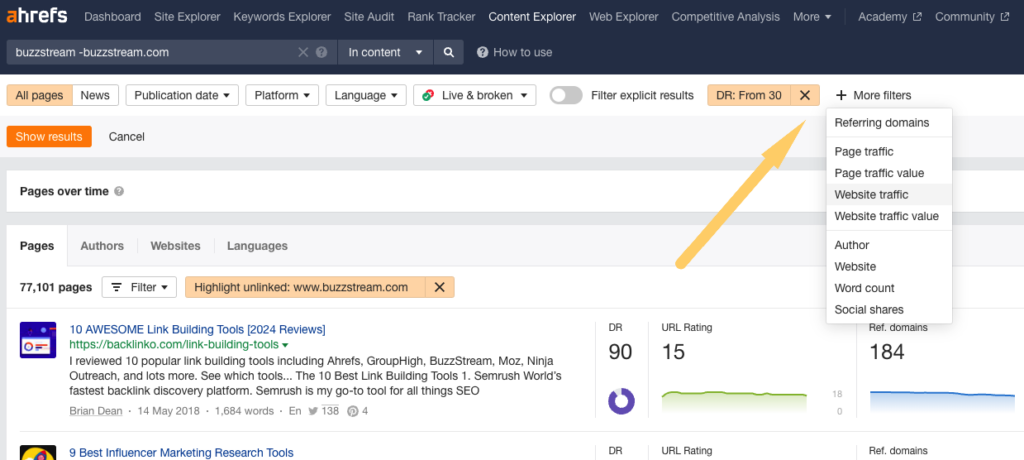Image resolution: width=1024 pixels, height=460 pixels.
Task: Open Keywords Explorer
Action: click(x=282, y=17)
